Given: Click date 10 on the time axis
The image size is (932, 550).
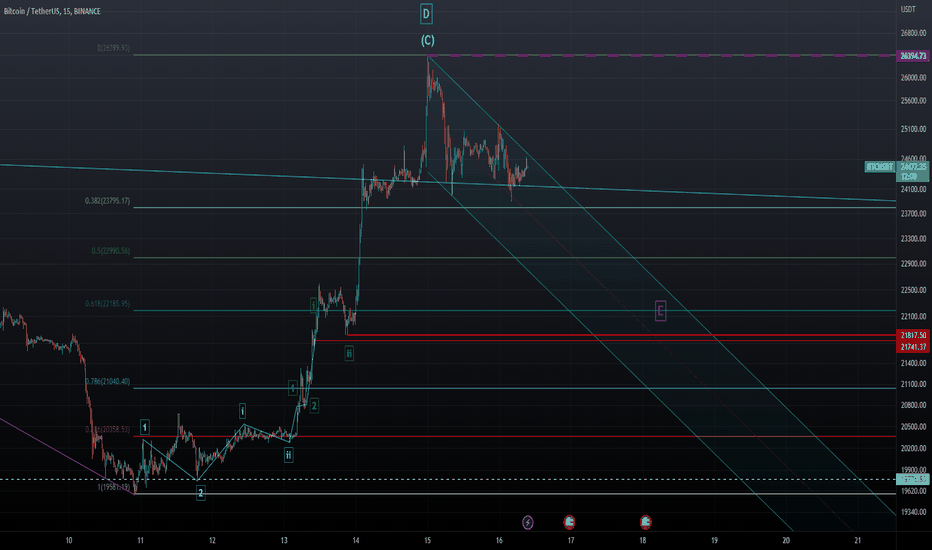Looking at the screenshot, I should 69,540.
